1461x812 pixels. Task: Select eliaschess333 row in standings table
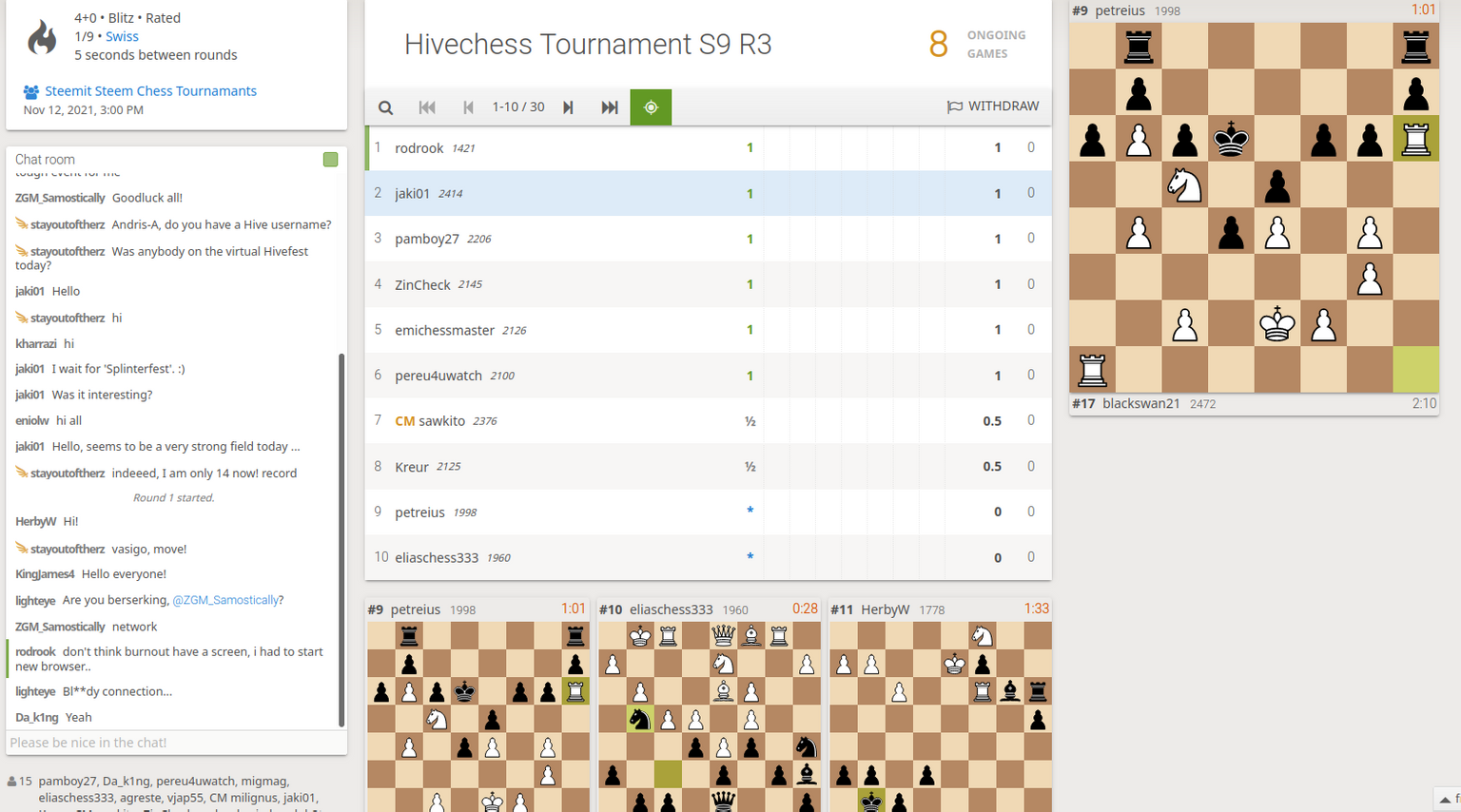point(709,557)
